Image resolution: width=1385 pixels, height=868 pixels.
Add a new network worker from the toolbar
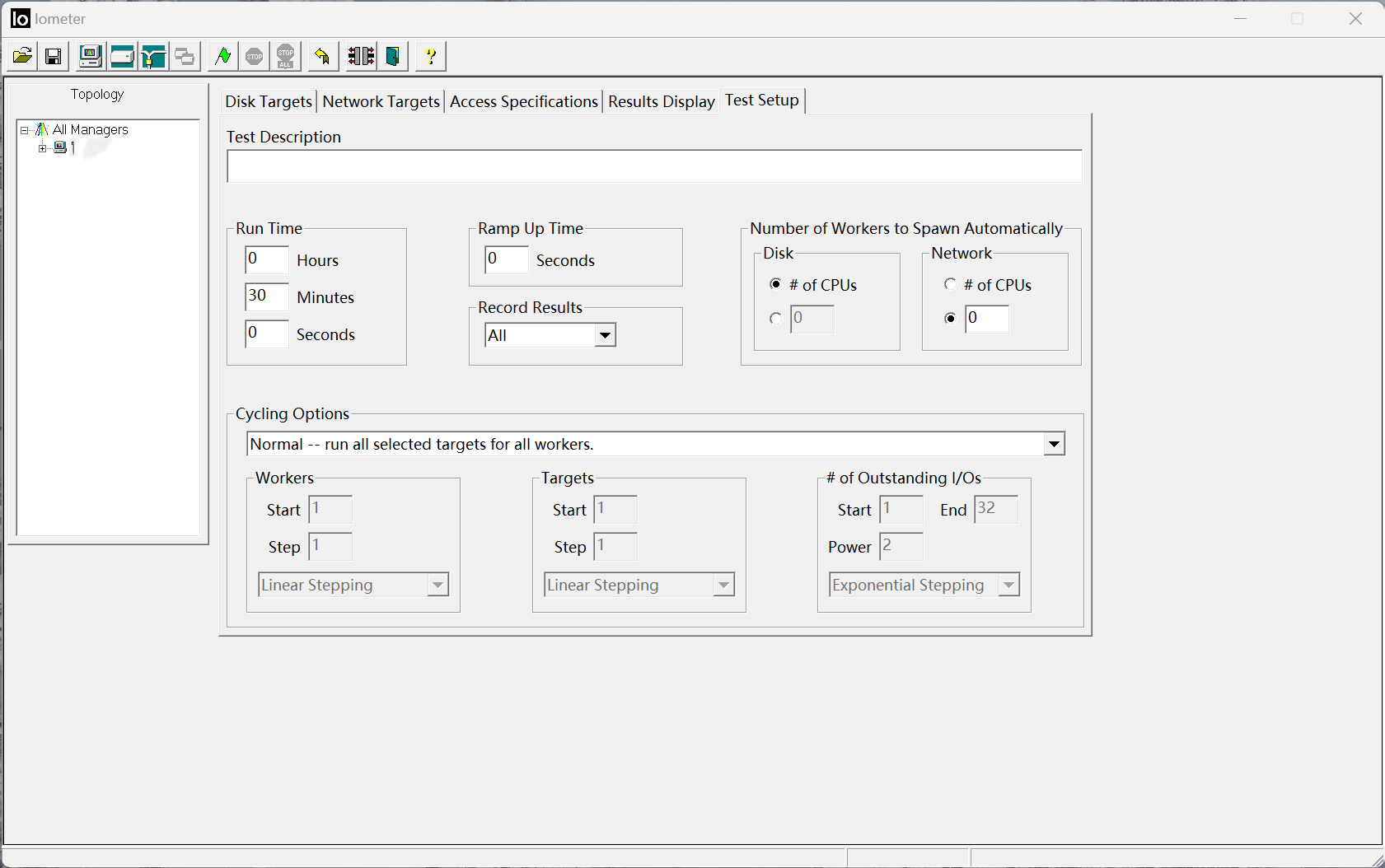[x=153, y=56]
